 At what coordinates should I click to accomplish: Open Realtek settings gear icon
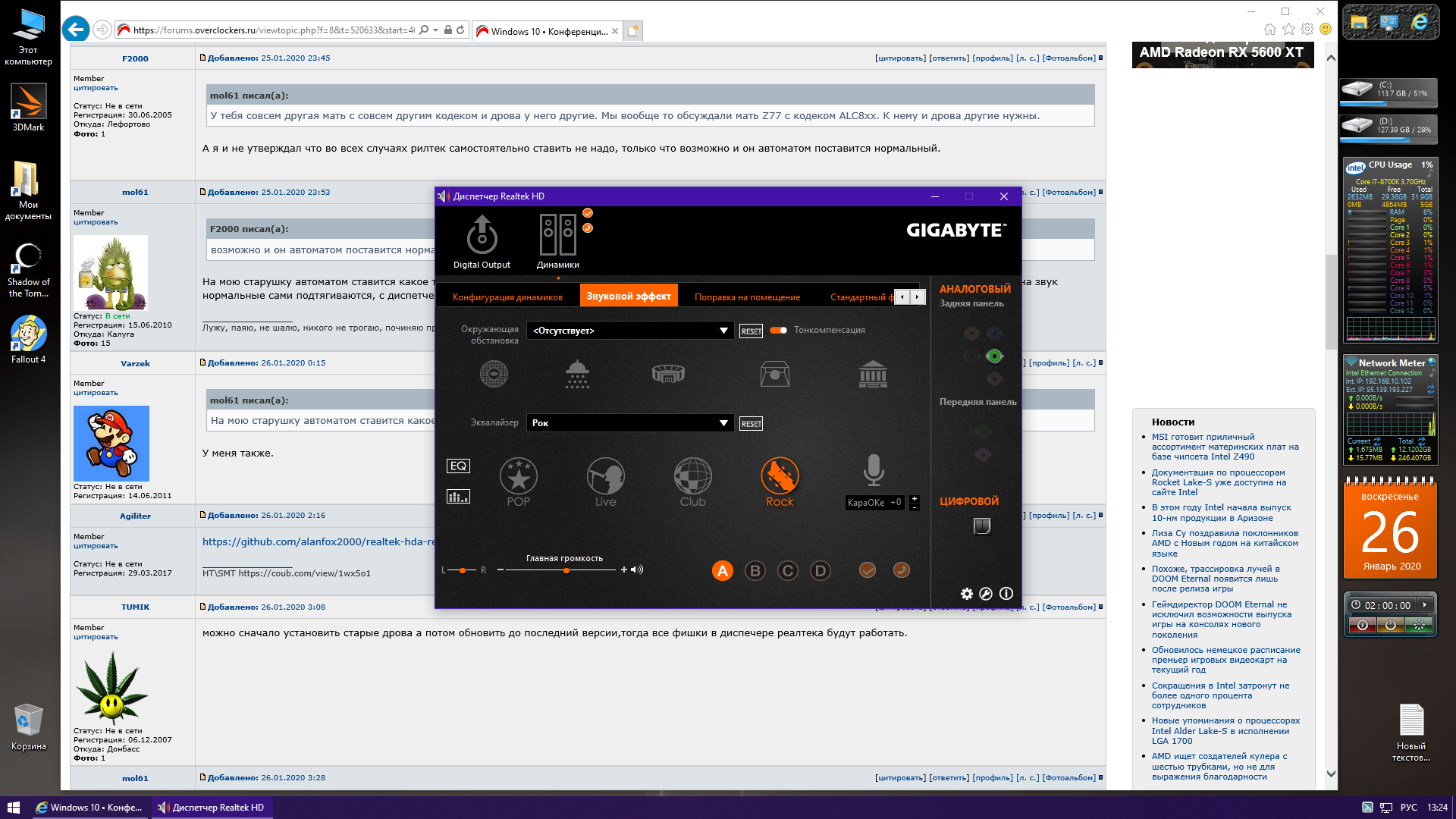point(966,594)
